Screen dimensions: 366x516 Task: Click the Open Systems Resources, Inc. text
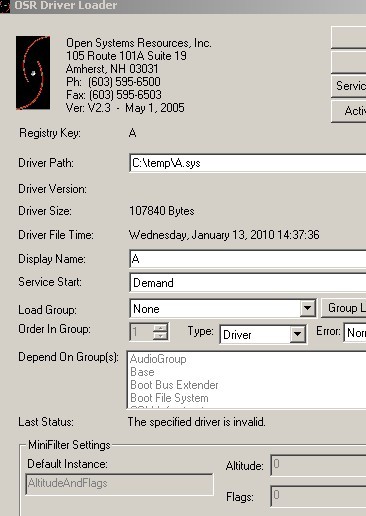pos(139,43)
